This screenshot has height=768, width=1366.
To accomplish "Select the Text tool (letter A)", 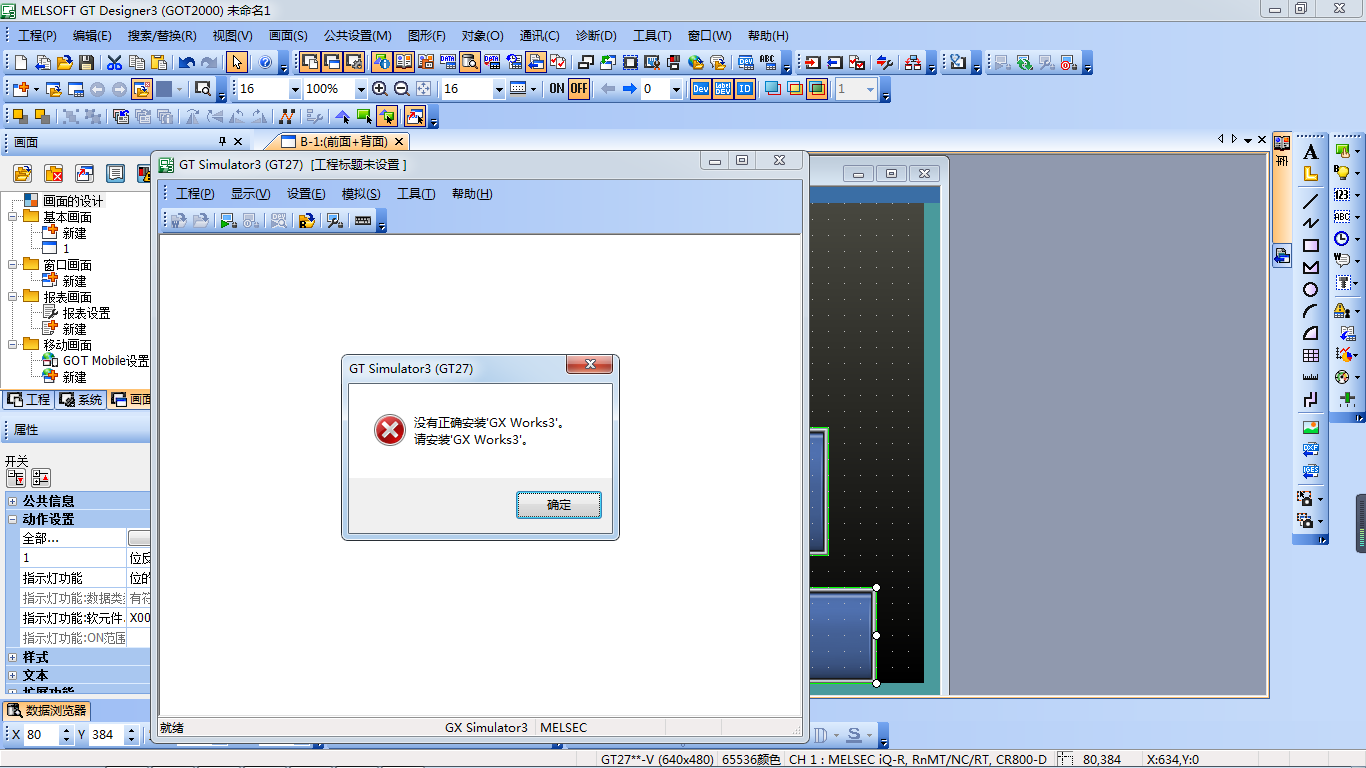I will click(x=1311, y=153).
